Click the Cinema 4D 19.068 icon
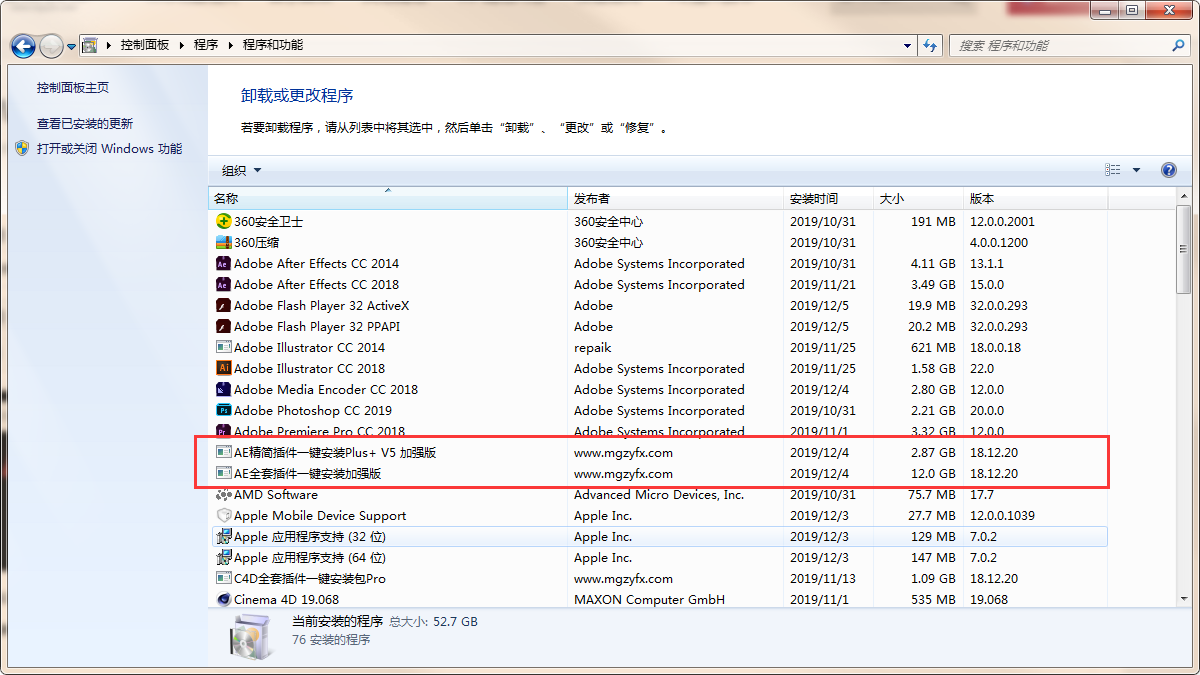Image resolution: width=1200 pixels, height=675 pixels. [224, 599]
